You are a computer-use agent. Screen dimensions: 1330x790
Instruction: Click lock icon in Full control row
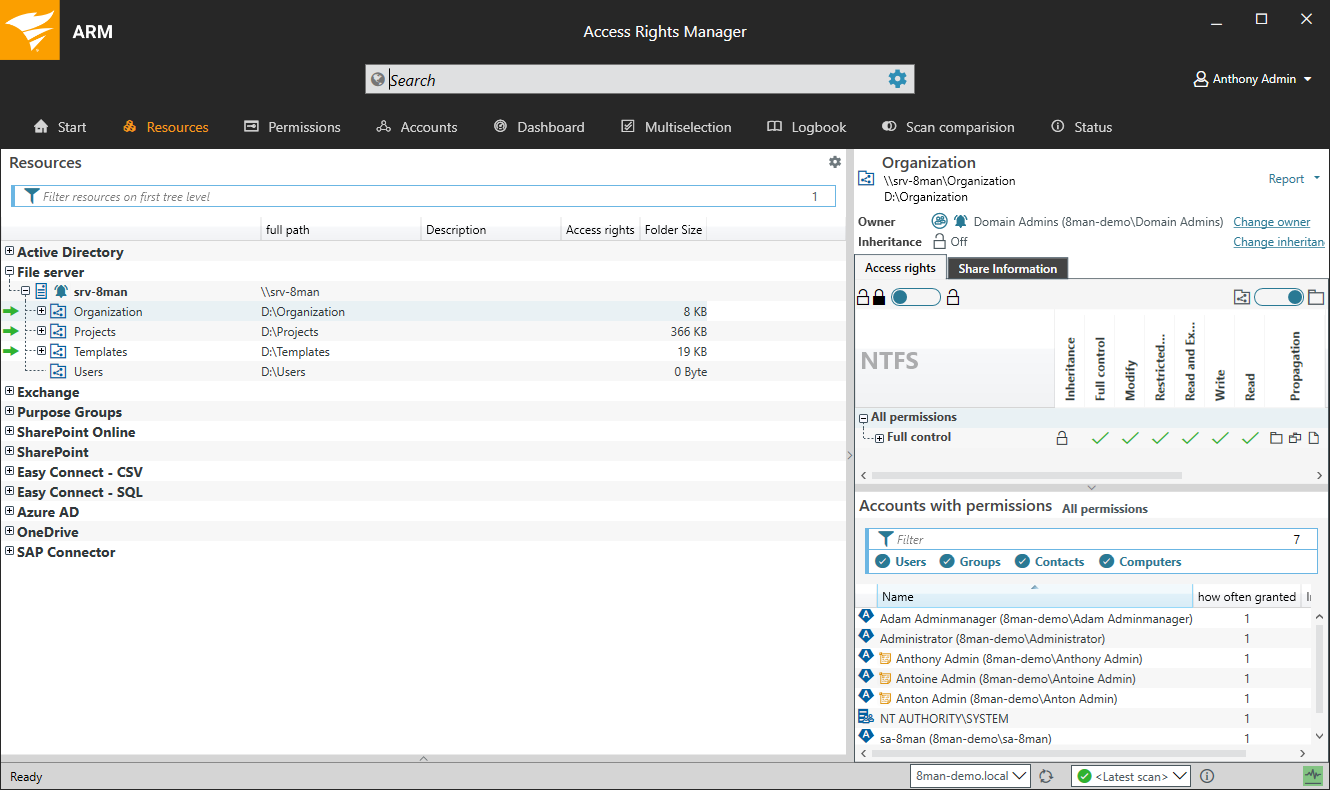pyautogui.click(x=1062, y=438)
